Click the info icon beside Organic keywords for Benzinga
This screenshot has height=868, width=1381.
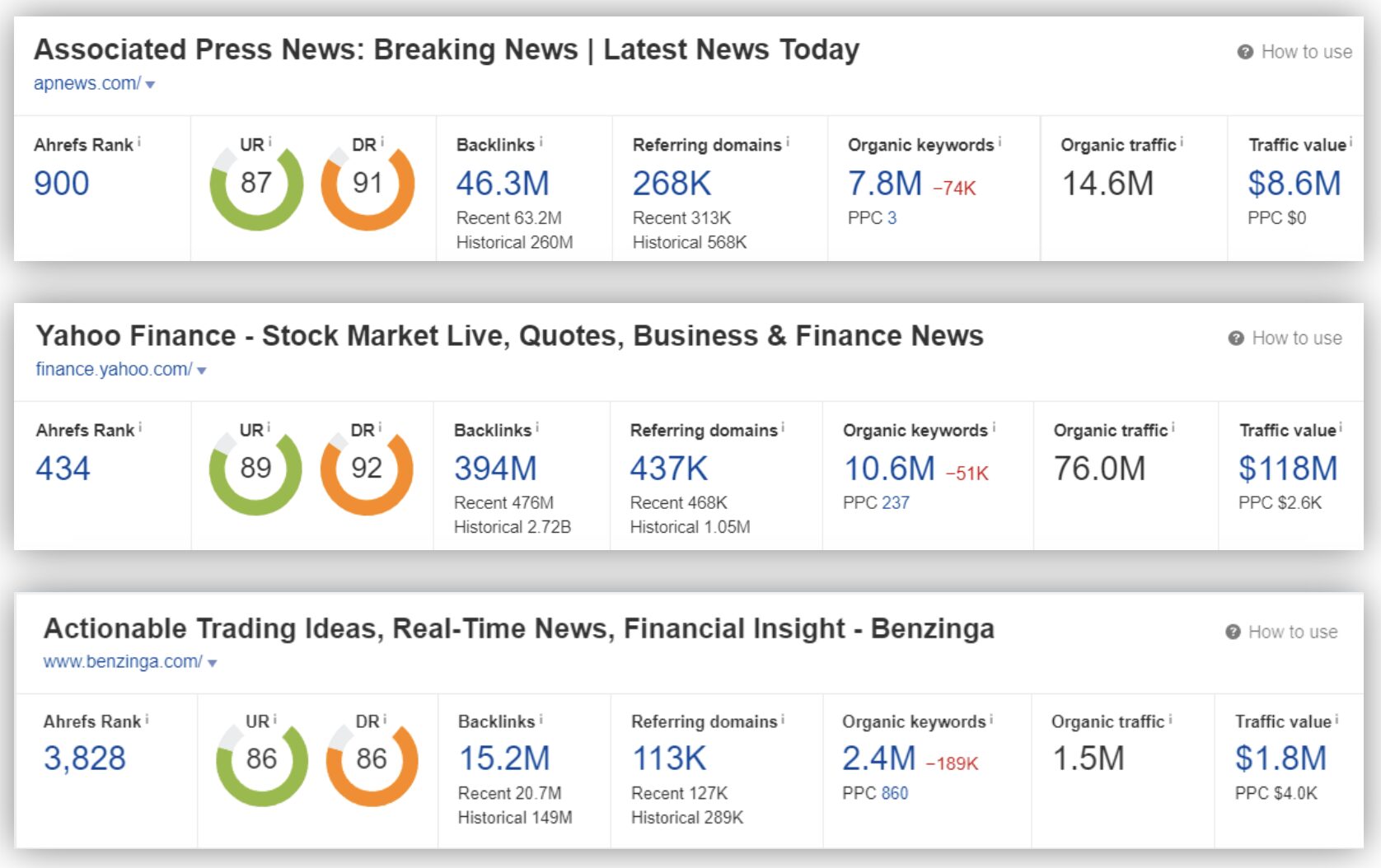click(x=991, y=719)
